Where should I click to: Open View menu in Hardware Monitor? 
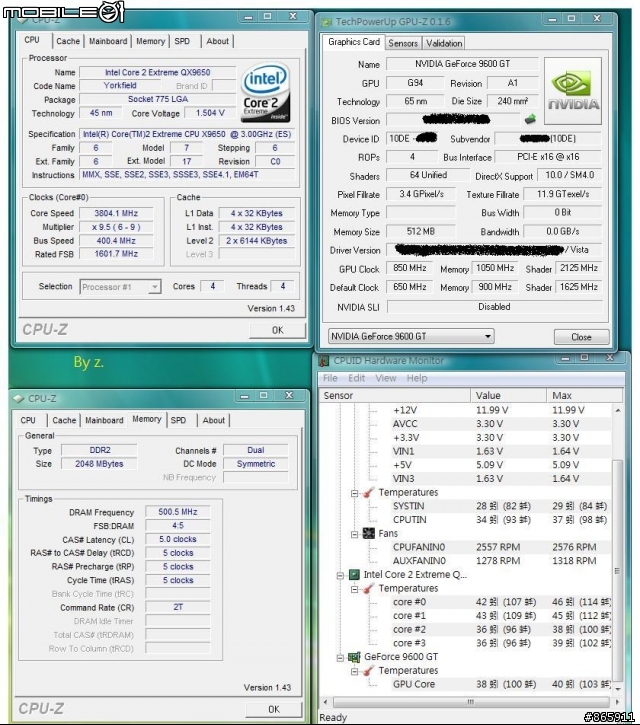[386, 378]
